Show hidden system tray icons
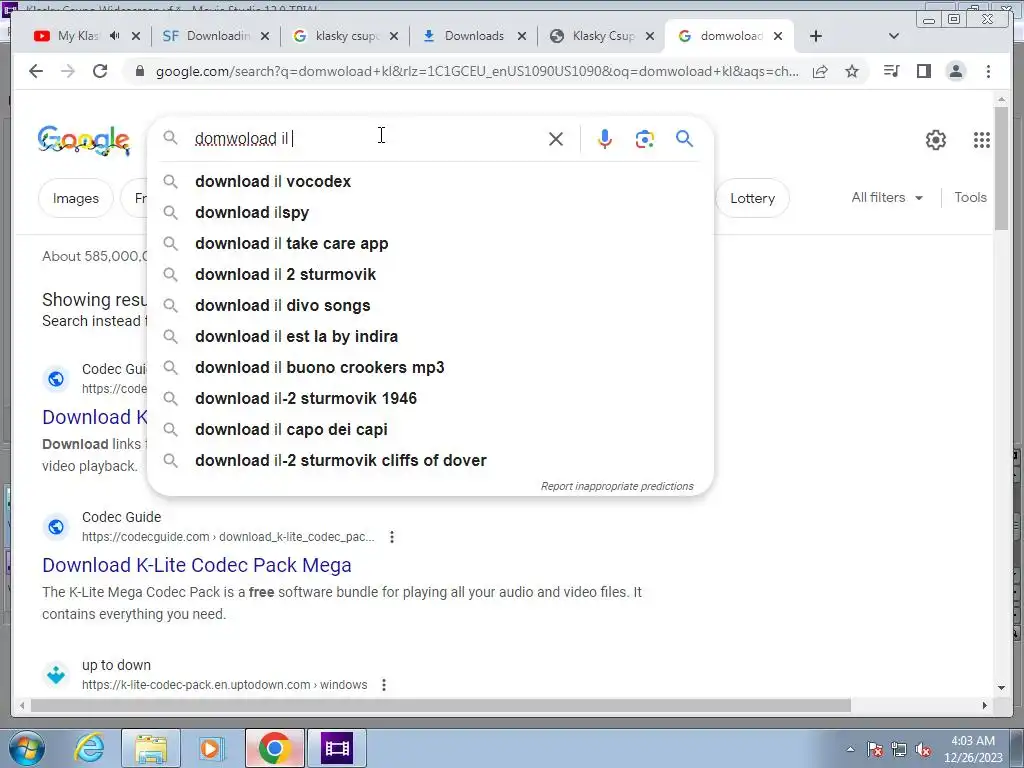The height and width of the screenshot is (768, 1024). click(x=850, y=749)
